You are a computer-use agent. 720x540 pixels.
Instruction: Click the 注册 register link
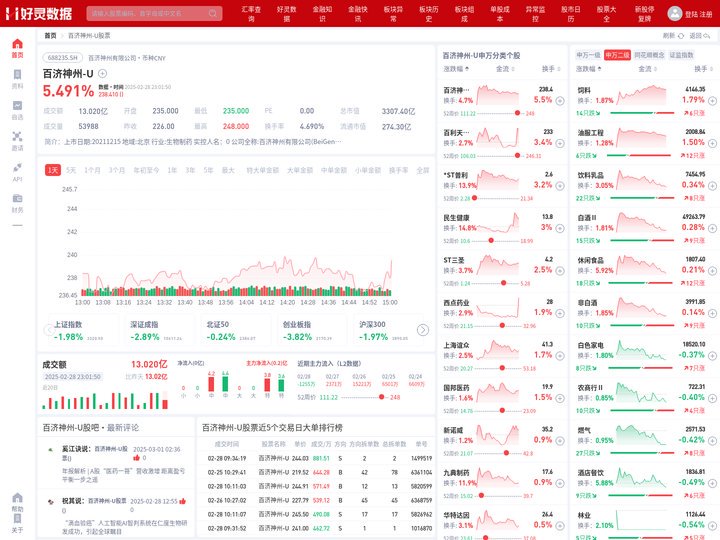click(706, 14)
